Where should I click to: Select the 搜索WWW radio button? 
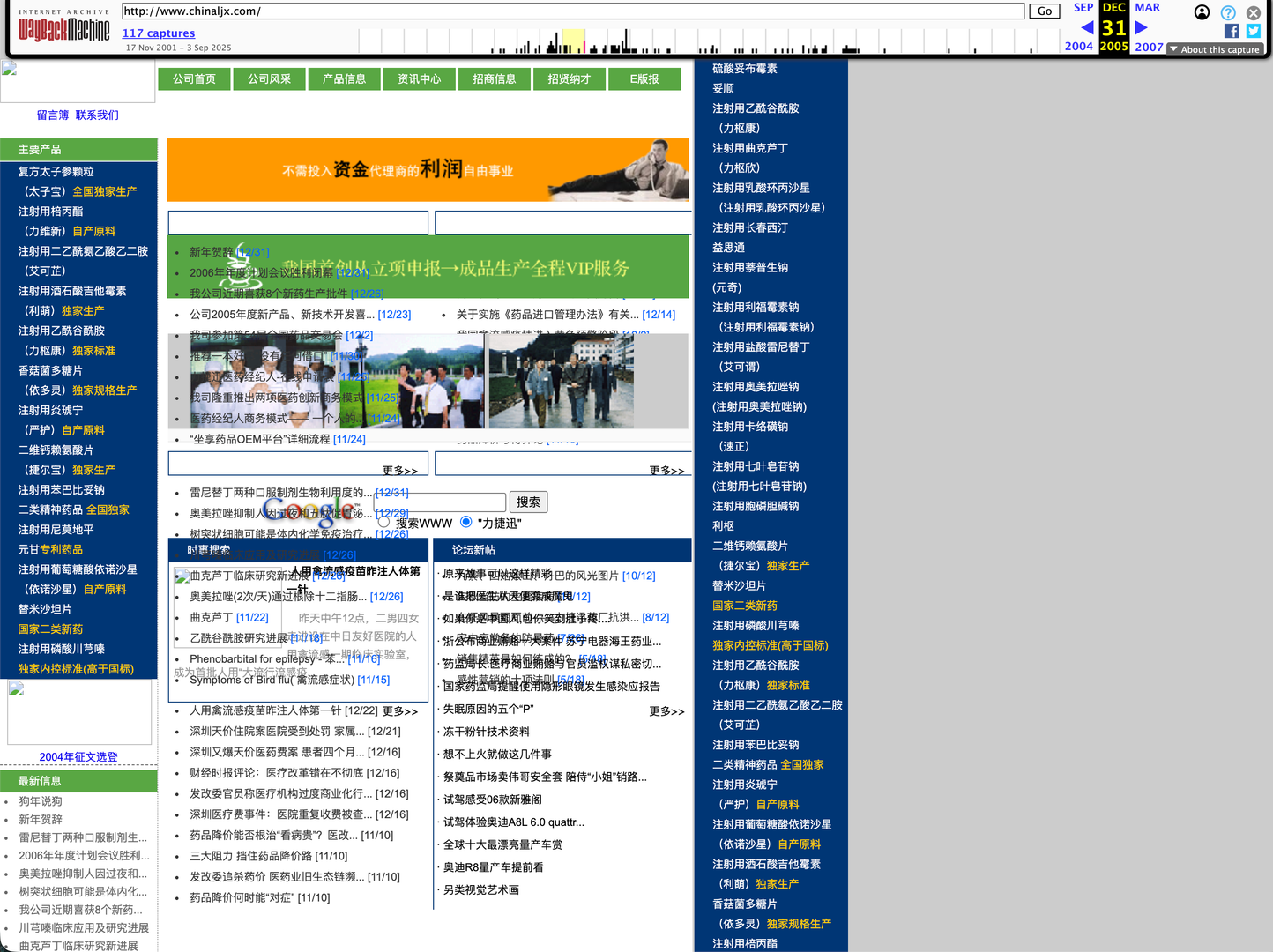click(383, 522)
